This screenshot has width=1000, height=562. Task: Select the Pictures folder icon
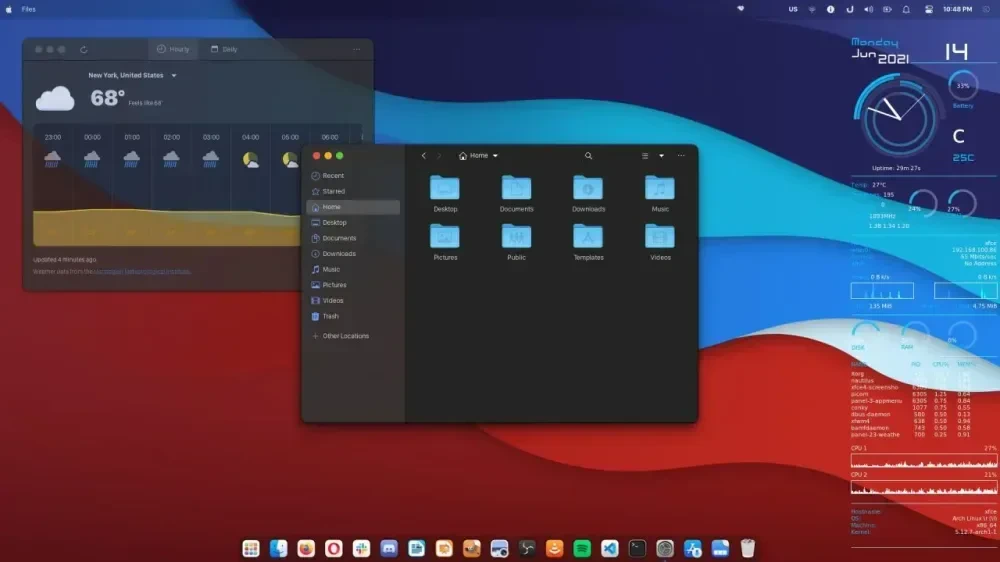pyautogui.click(x=445, y=237)
